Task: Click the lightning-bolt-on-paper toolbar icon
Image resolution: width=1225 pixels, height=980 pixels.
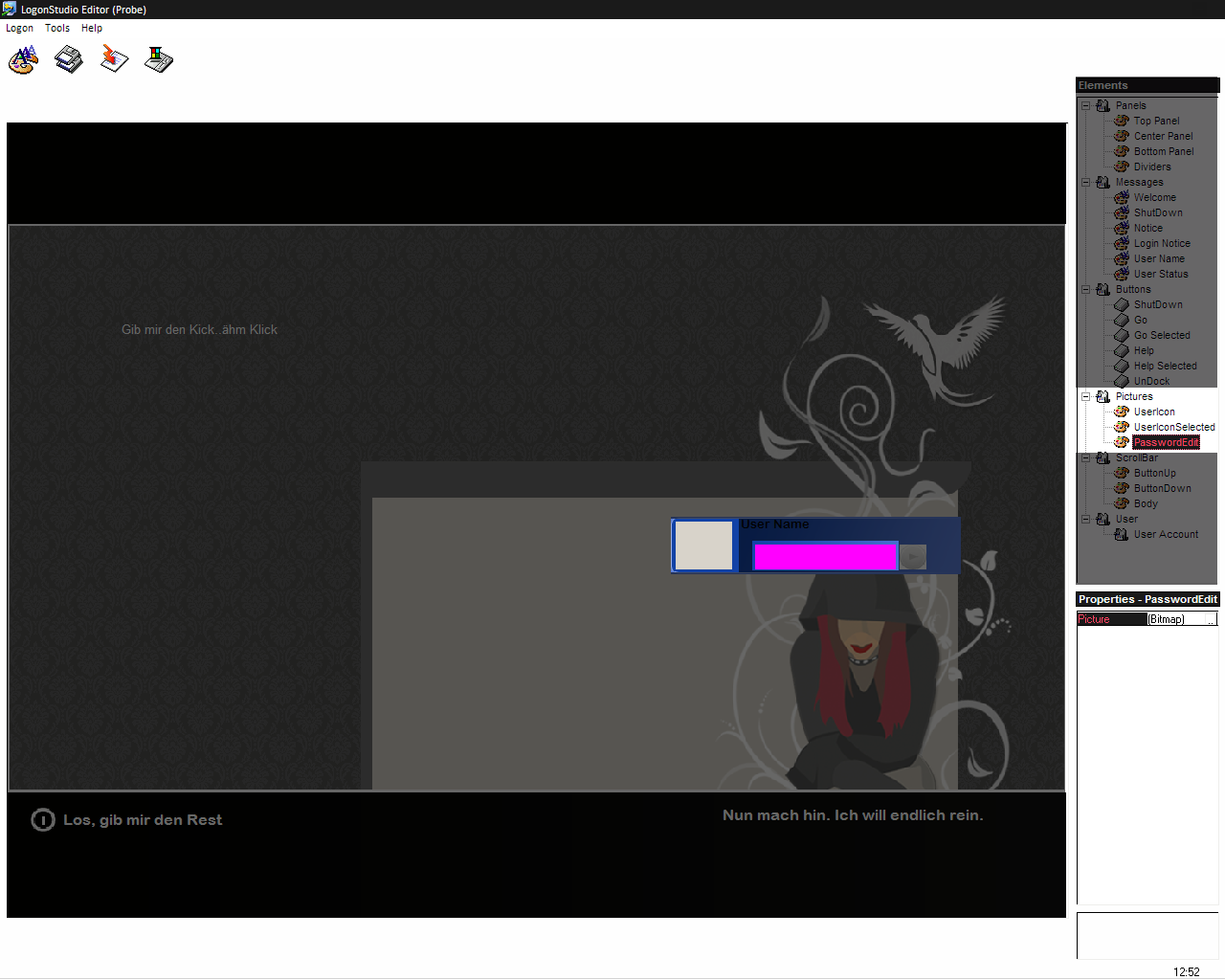Action: [114, 59]
